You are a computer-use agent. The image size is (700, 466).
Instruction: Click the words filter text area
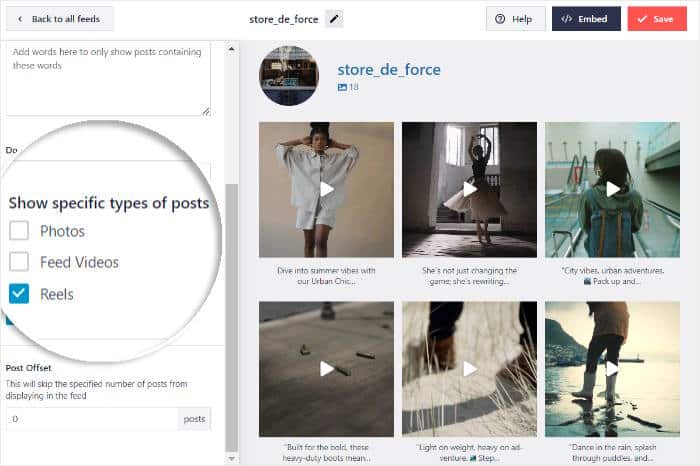107,78
